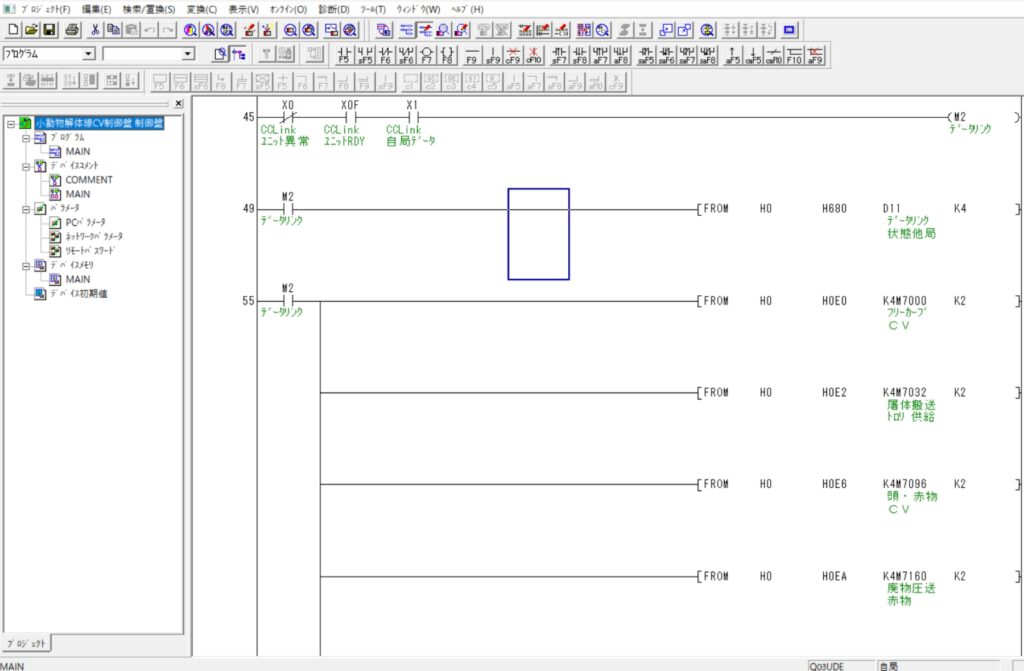Open the empty dropdown beside プログラム
This screenshot has height=671, width=1024.
[188, 53]
